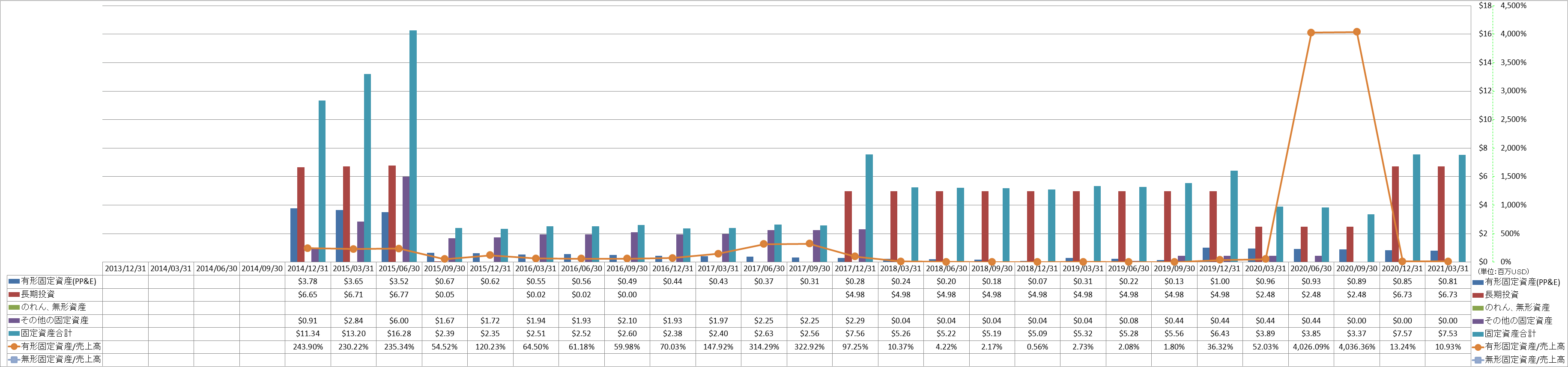Screen dimensions: 1568x367
Task: Click the 2014/12/31 date label
Action: 308,269
